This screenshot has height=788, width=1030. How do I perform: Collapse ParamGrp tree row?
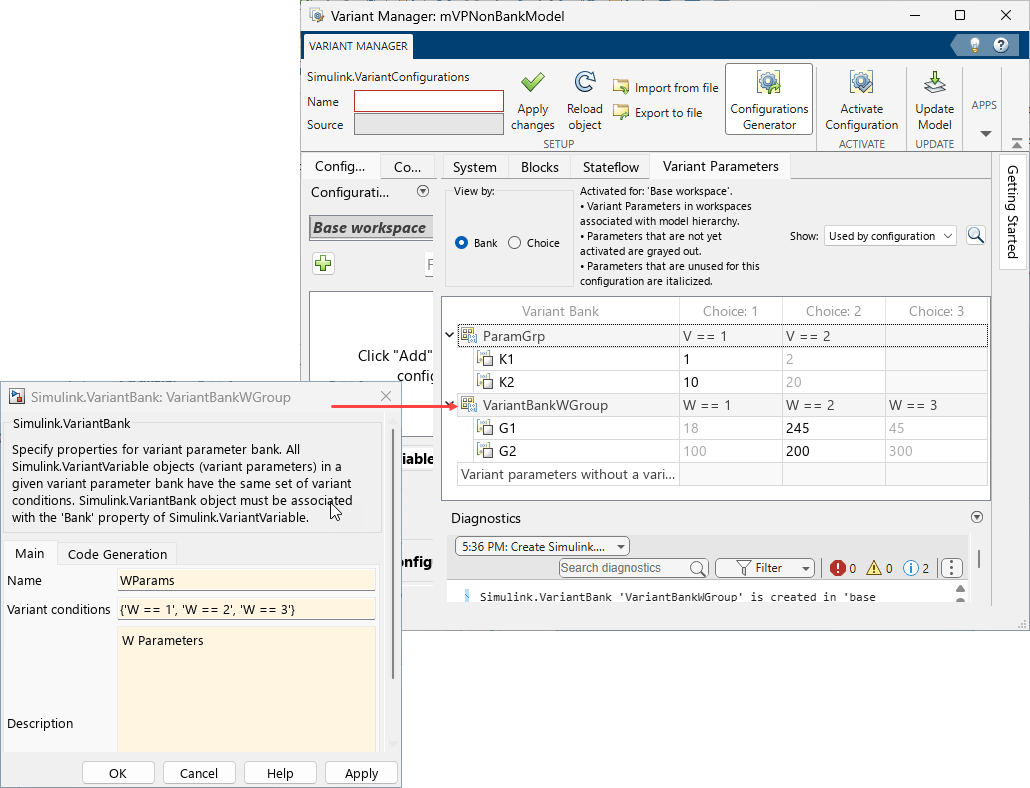(449, 336)
